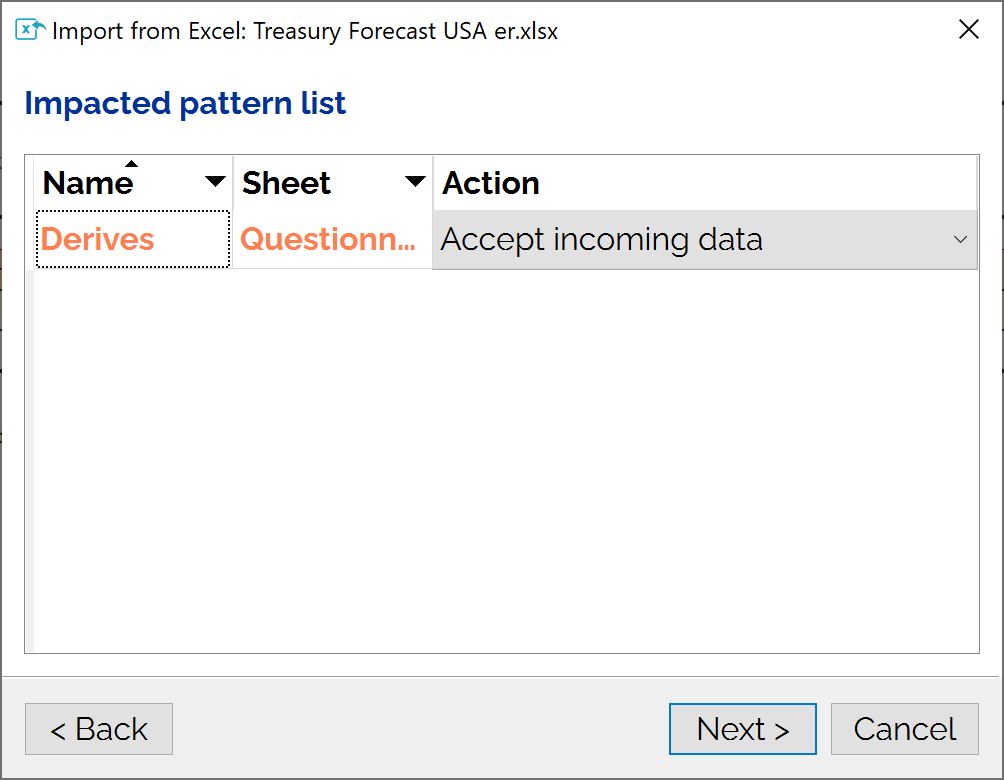
Task: Click the Import from Excel title bar icon
Action: tap(30, 29)
